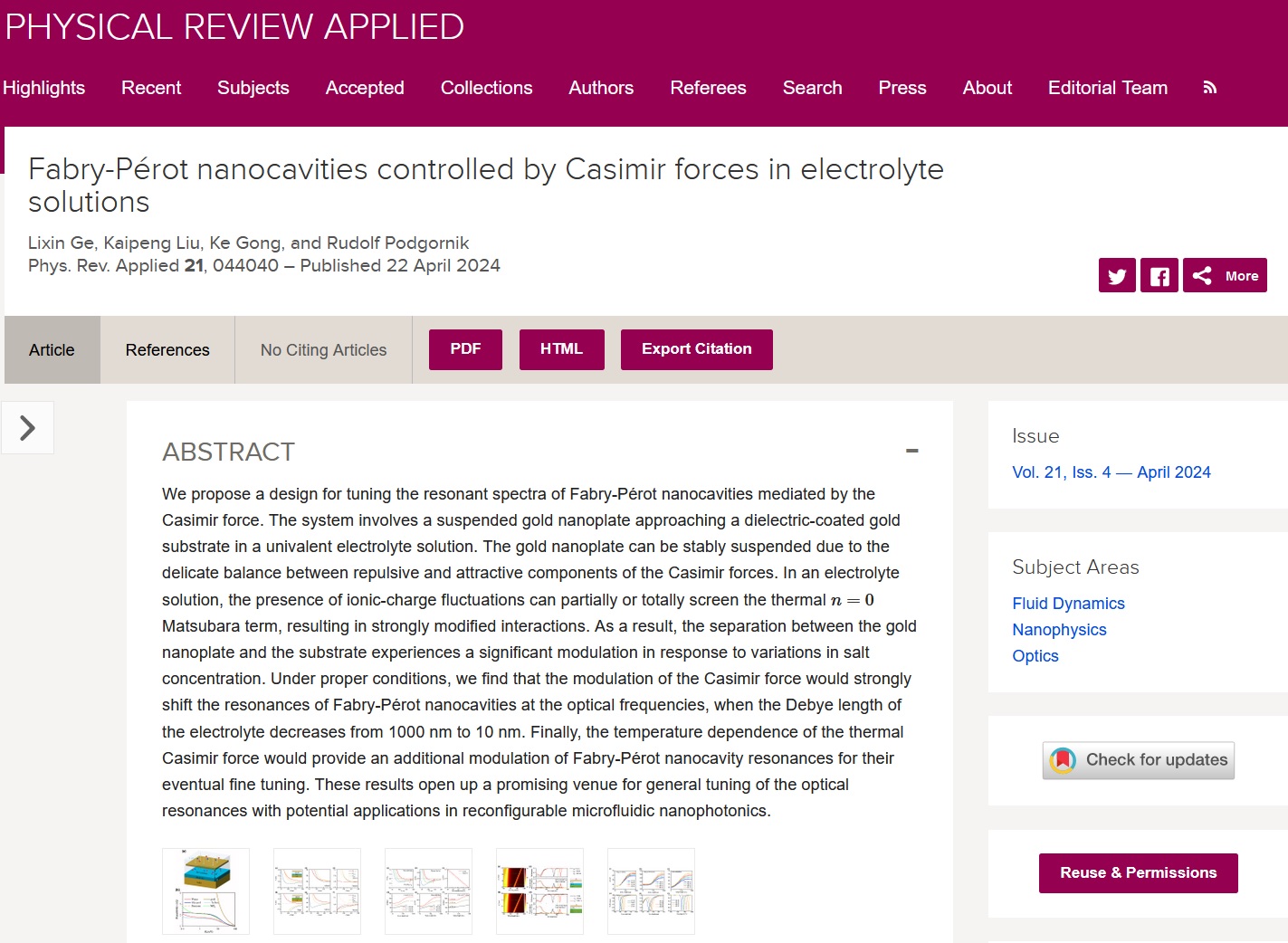Open the More sharing options
1288x943 pixels.
click(1225, 276)
